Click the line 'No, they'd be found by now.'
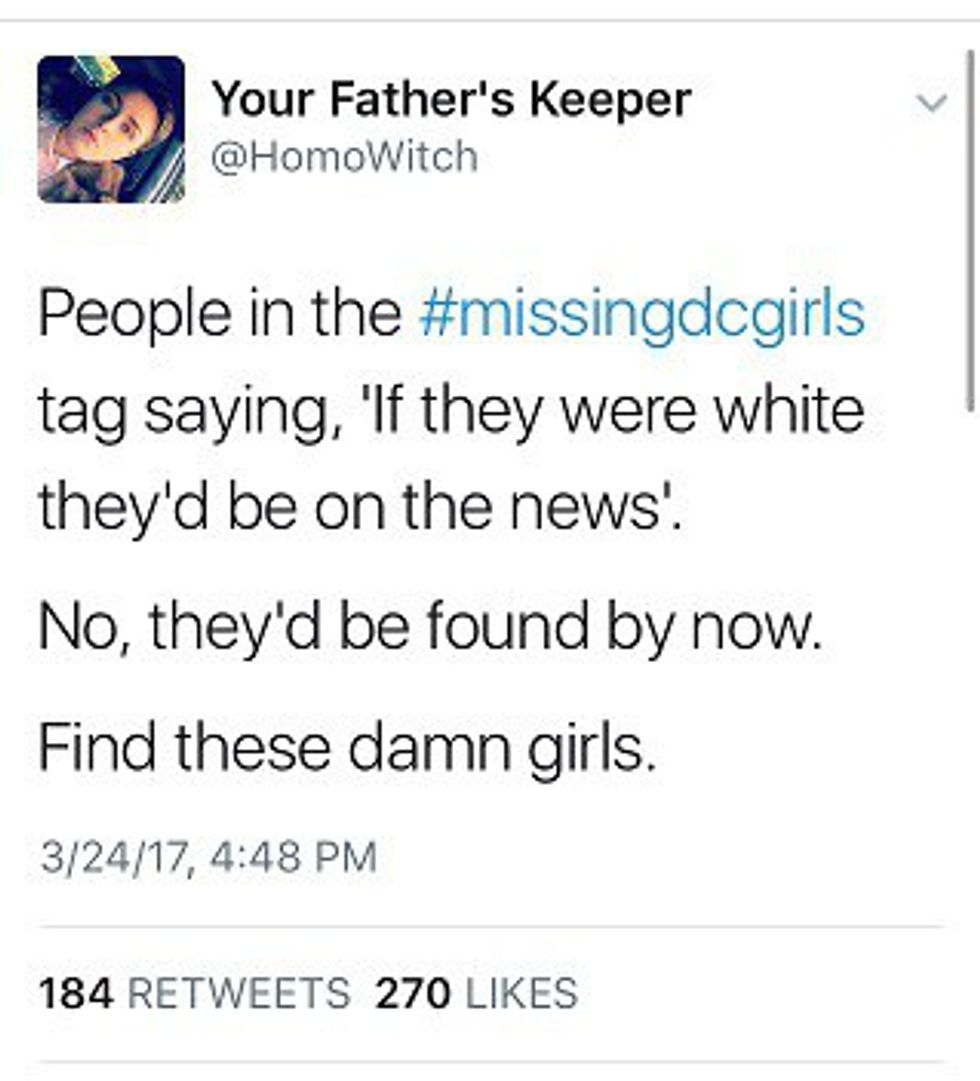Viewport: 980px width, 1081px height. (431, 628)
